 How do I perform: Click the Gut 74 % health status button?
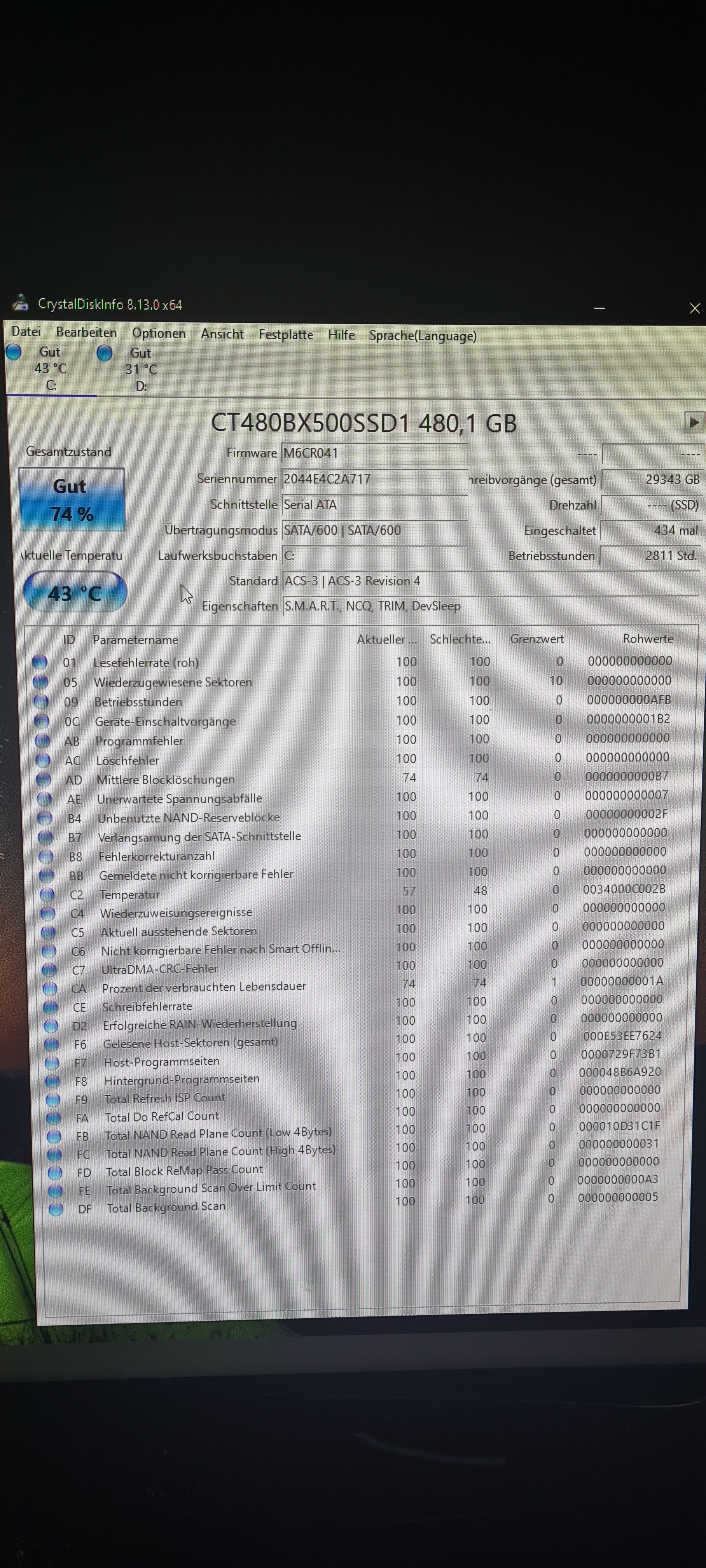(x=72, y=500)
